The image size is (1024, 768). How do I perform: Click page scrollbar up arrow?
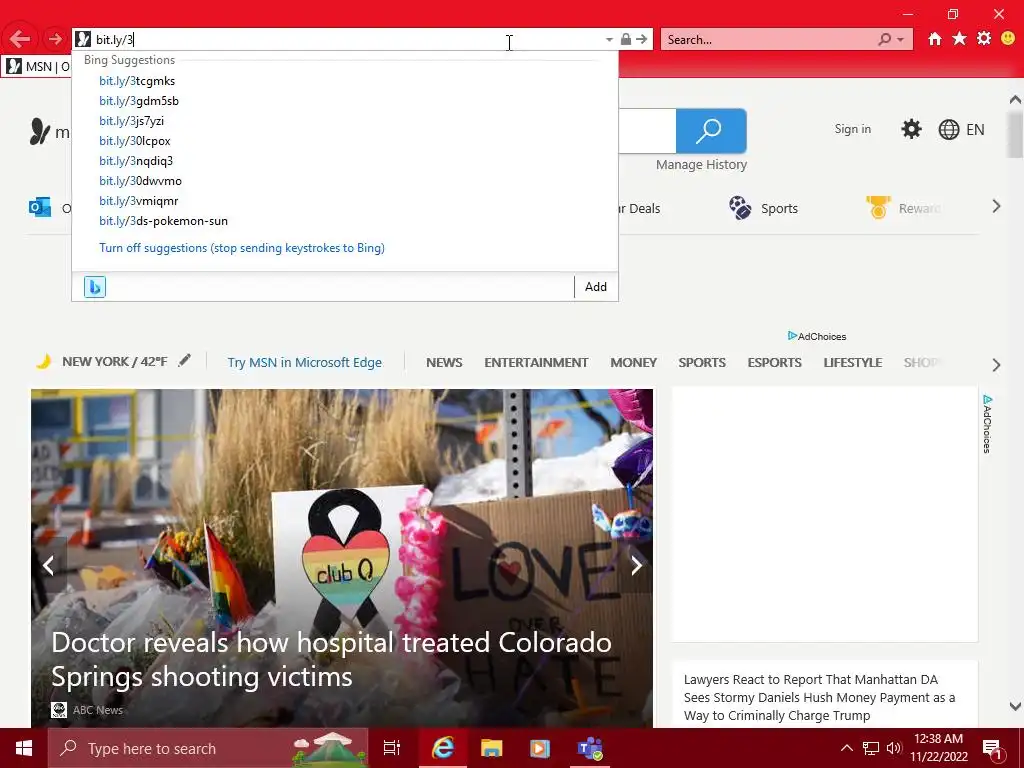(x=1015, y=100)
